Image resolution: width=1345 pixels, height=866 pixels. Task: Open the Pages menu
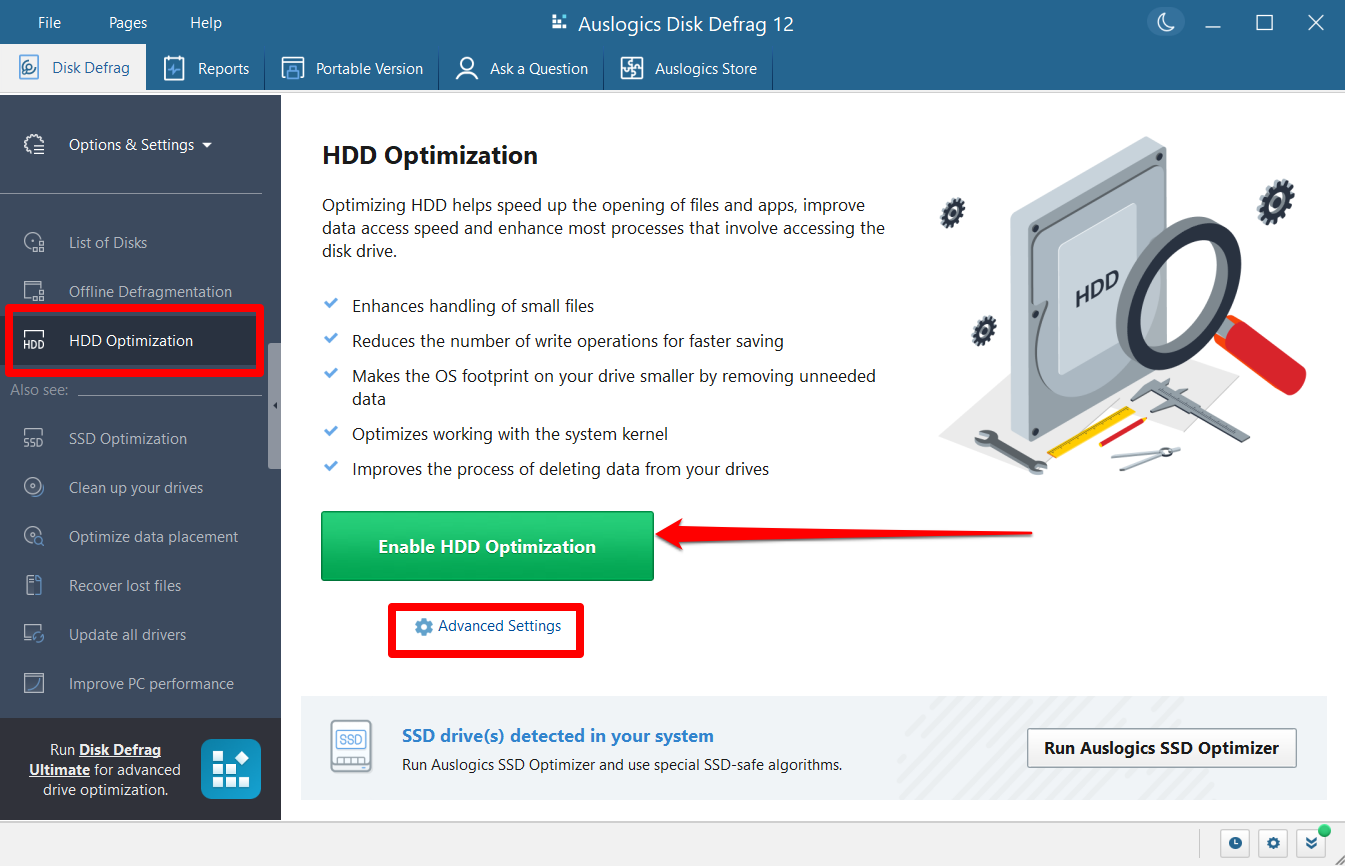(127, 22)
